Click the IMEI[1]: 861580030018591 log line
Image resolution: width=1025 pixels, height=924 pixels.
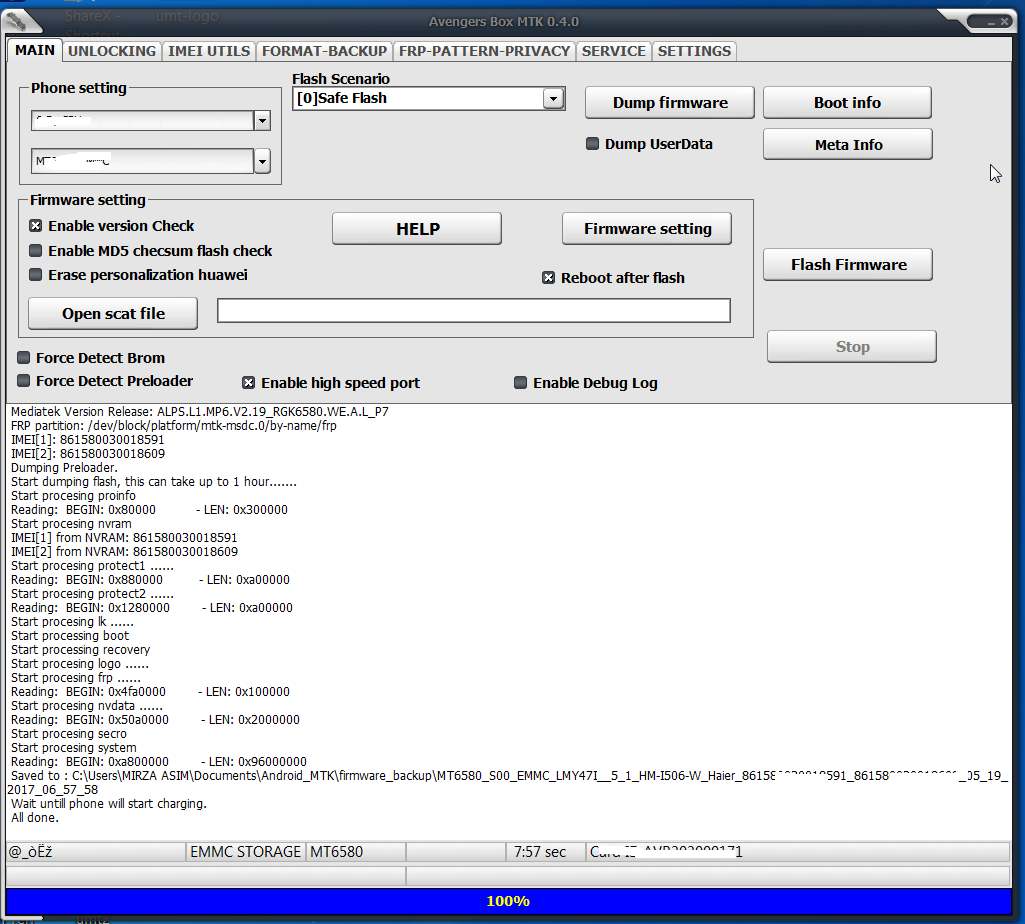click(x=88, y=439)
